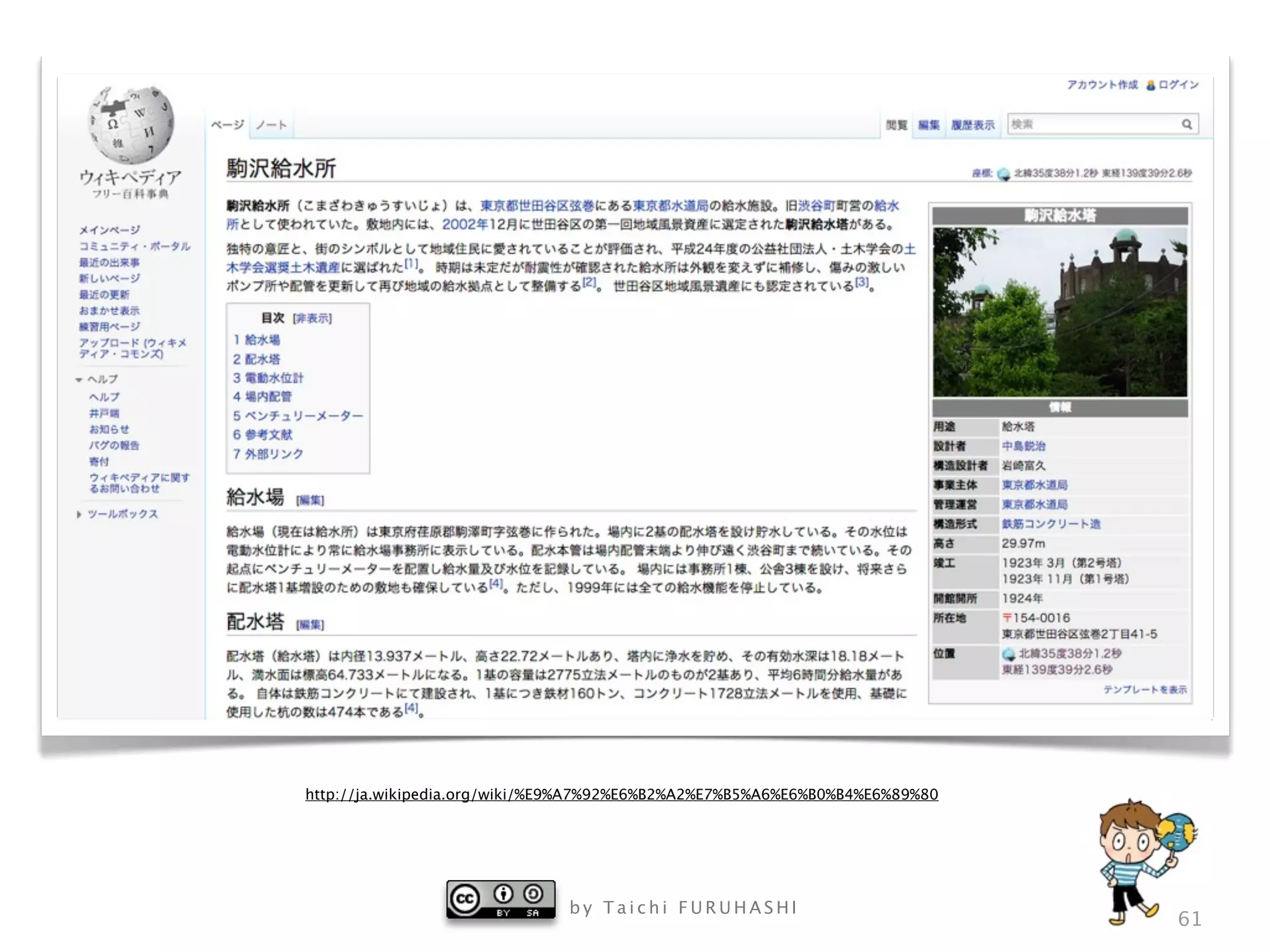Image resolution: width=1270 pixels, height=952 pixels.
Task: Switch to the ノート tab
Action: pyautogui.click(x=272, y=125)
